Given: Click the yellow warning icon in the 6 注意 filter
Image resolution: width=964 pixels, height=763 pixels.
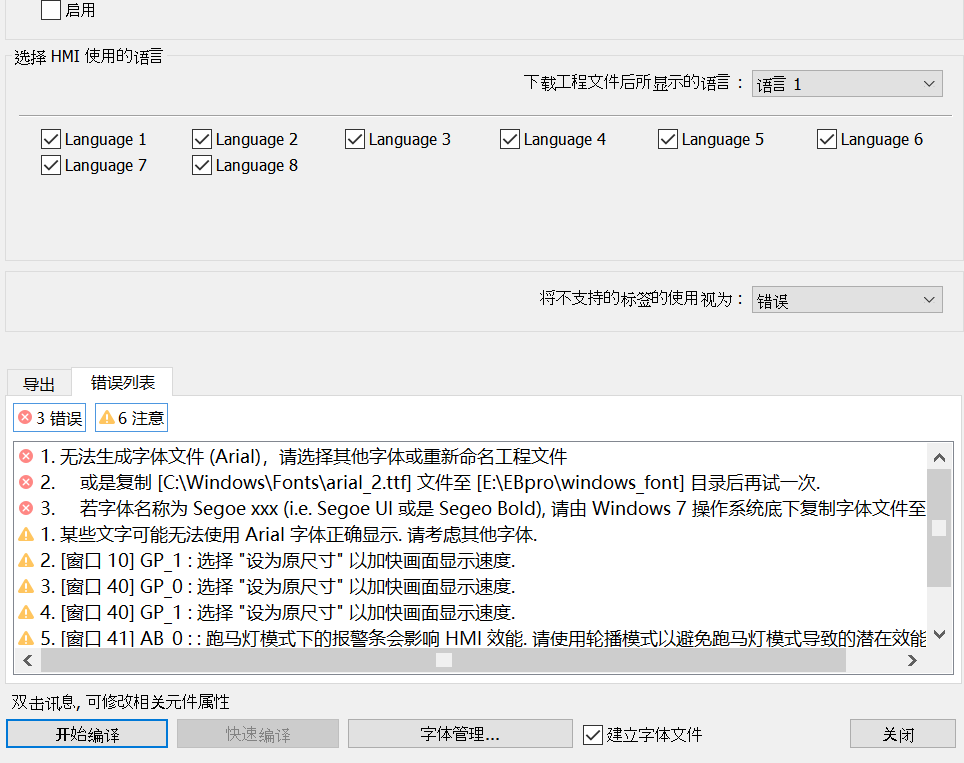Looking at the screenshot, I should pyautogui.click(x=106, y=418).
